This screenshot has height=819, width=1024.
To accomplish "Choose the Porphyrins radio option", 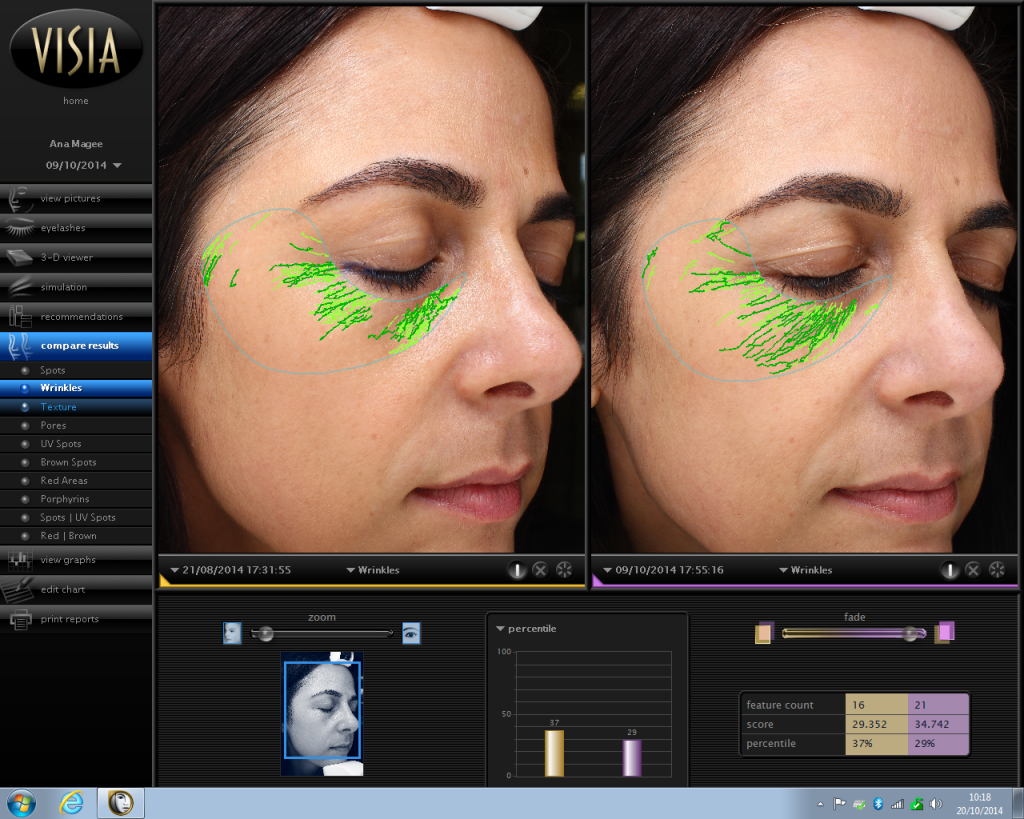I will [25, 499].
